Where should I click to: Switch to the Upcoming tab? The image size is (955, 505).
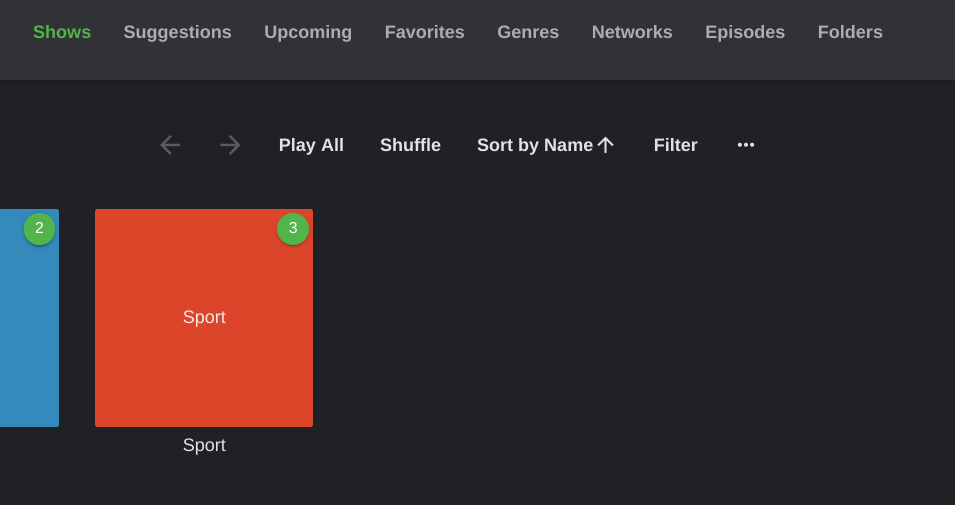click(308, 32)
